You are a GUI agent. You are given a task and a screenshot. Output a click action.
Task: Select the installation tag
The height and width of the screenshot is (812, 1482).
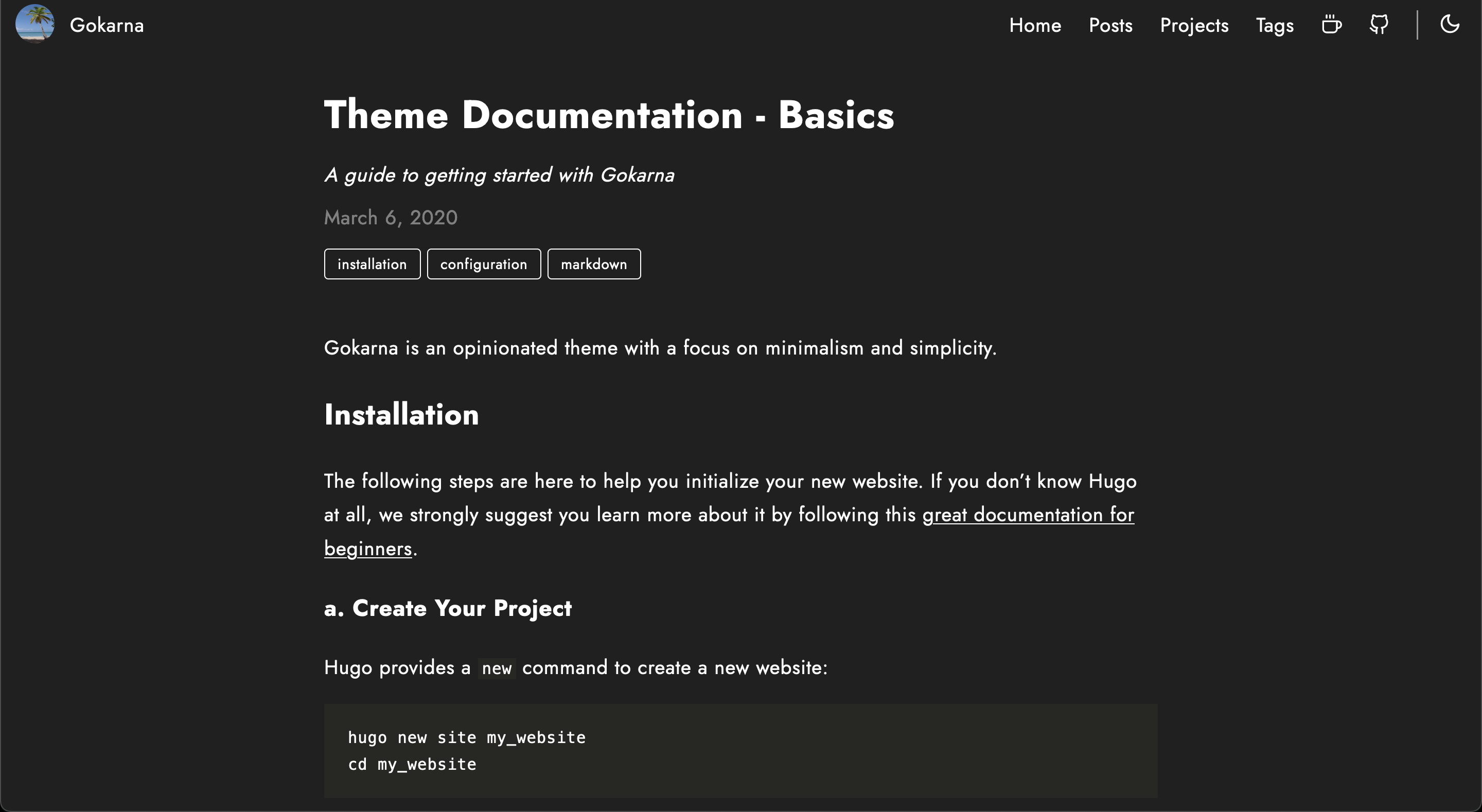coord(372,264)
